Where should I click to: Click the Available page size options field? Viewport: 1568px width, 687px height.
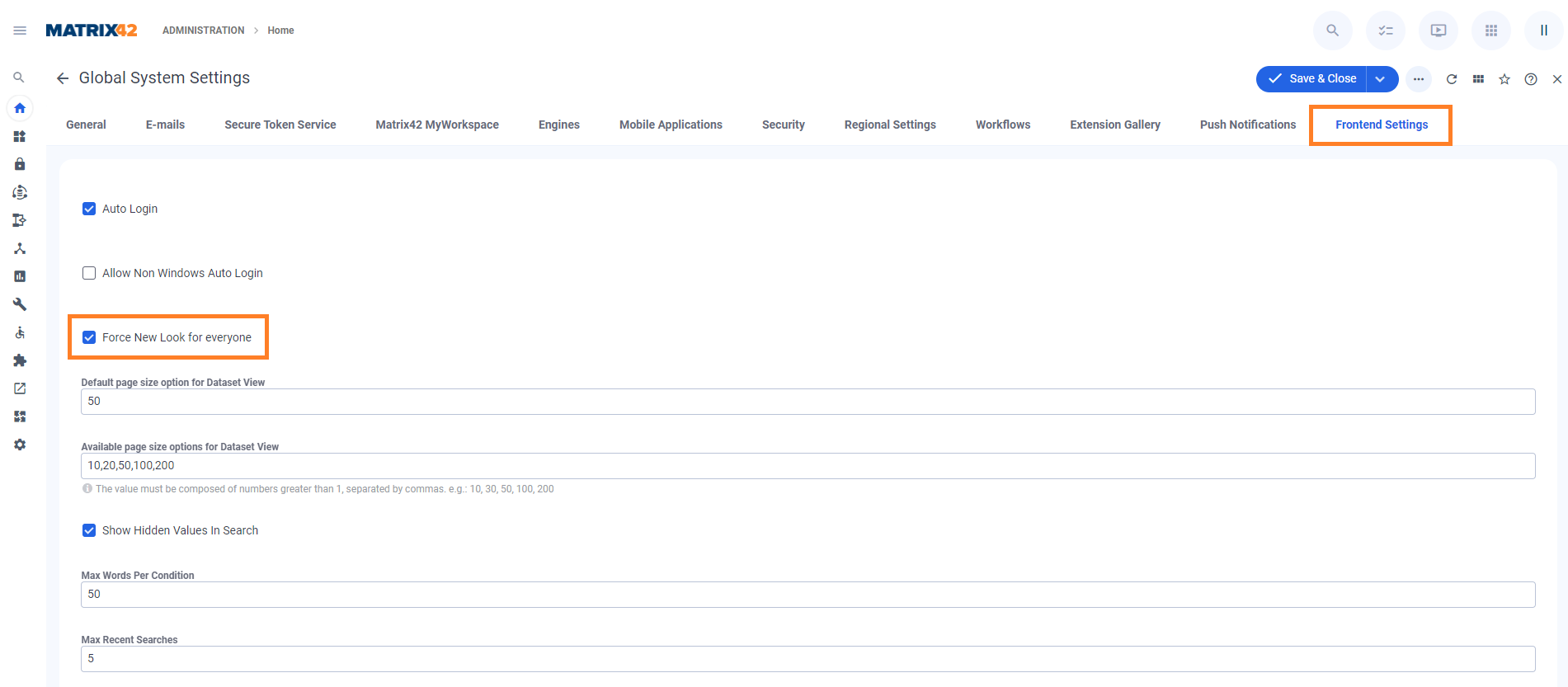pyautogui.click(x=808, y=466)
